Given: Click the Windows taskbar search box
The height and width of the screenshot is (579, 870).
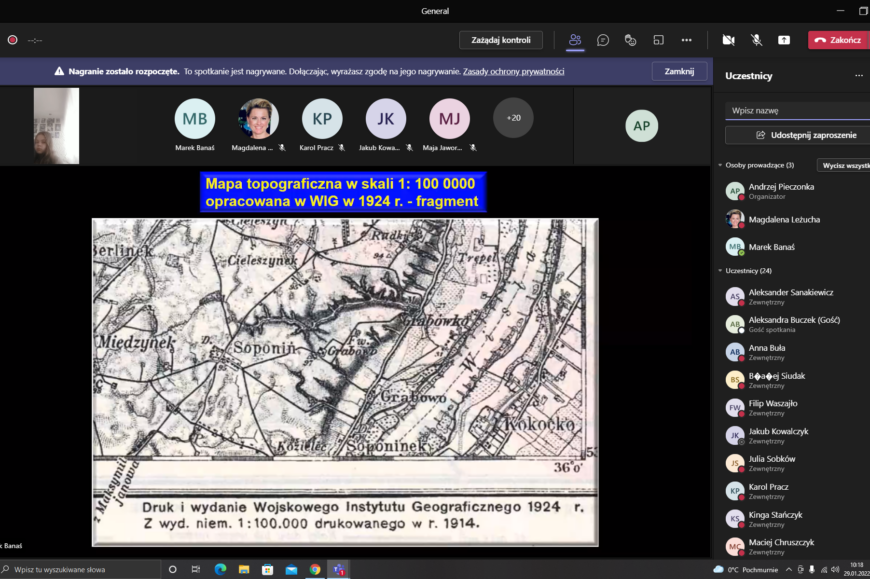Looking at the screenshot, I should [80, 570].
